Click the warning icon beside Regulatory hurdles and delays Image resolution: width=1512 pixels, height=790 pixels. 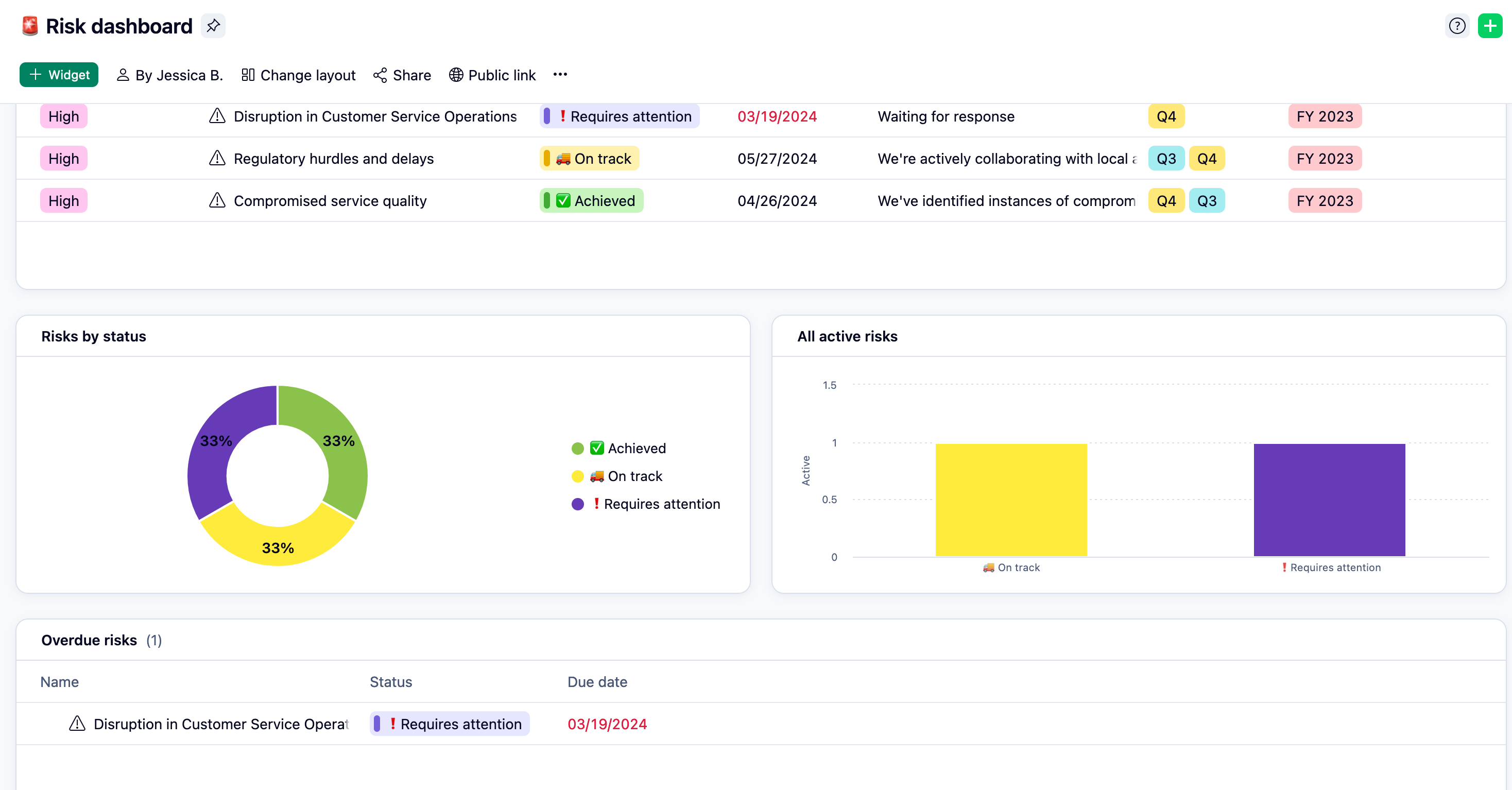click(217, 159)
